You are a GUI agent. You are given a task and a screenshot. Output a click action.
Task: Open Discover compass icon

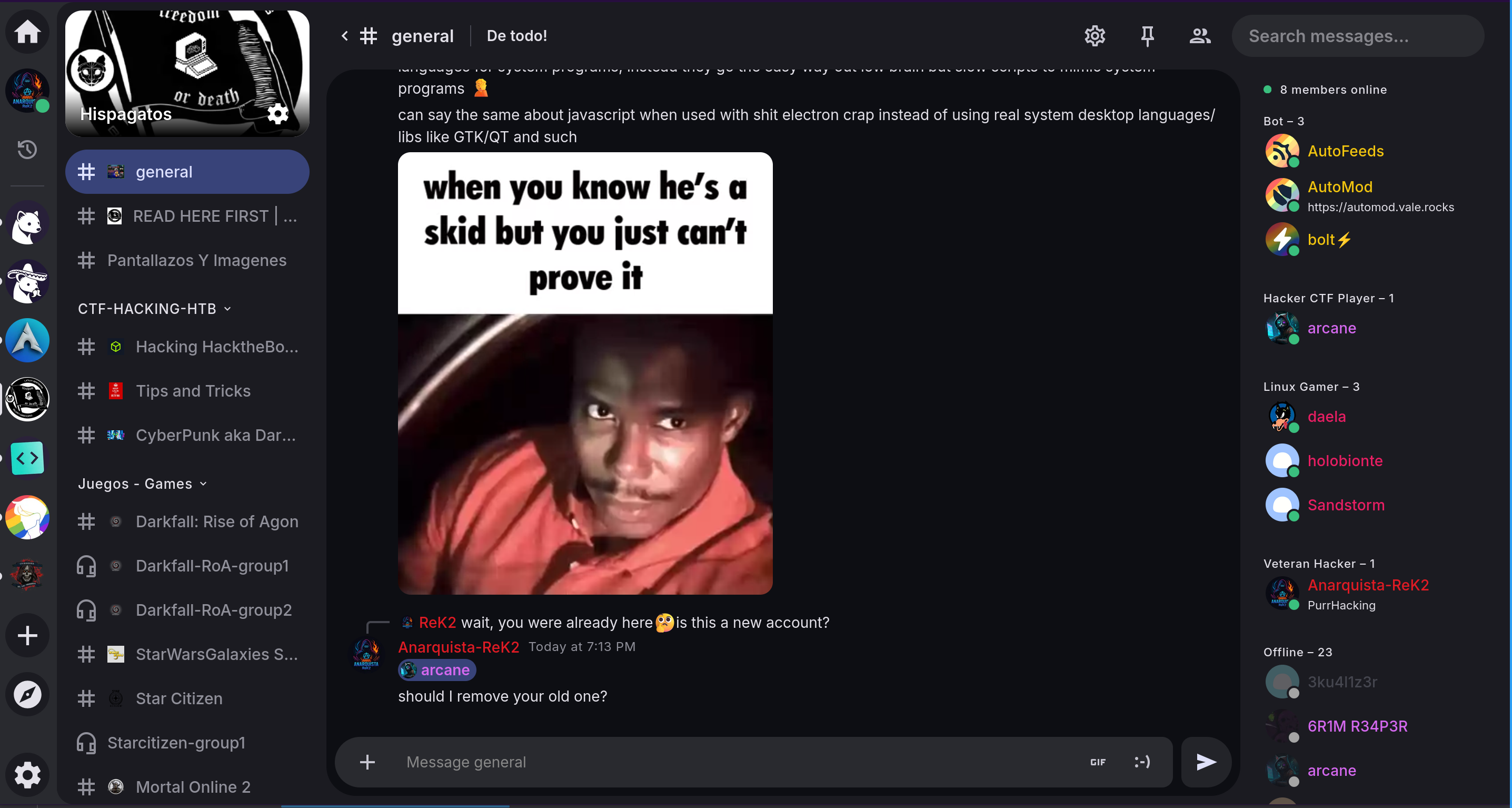pos(27,694)
